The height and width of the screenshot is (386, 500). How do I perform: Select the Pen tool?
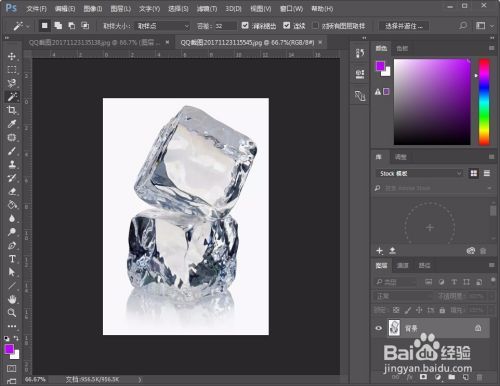[12, 245]
